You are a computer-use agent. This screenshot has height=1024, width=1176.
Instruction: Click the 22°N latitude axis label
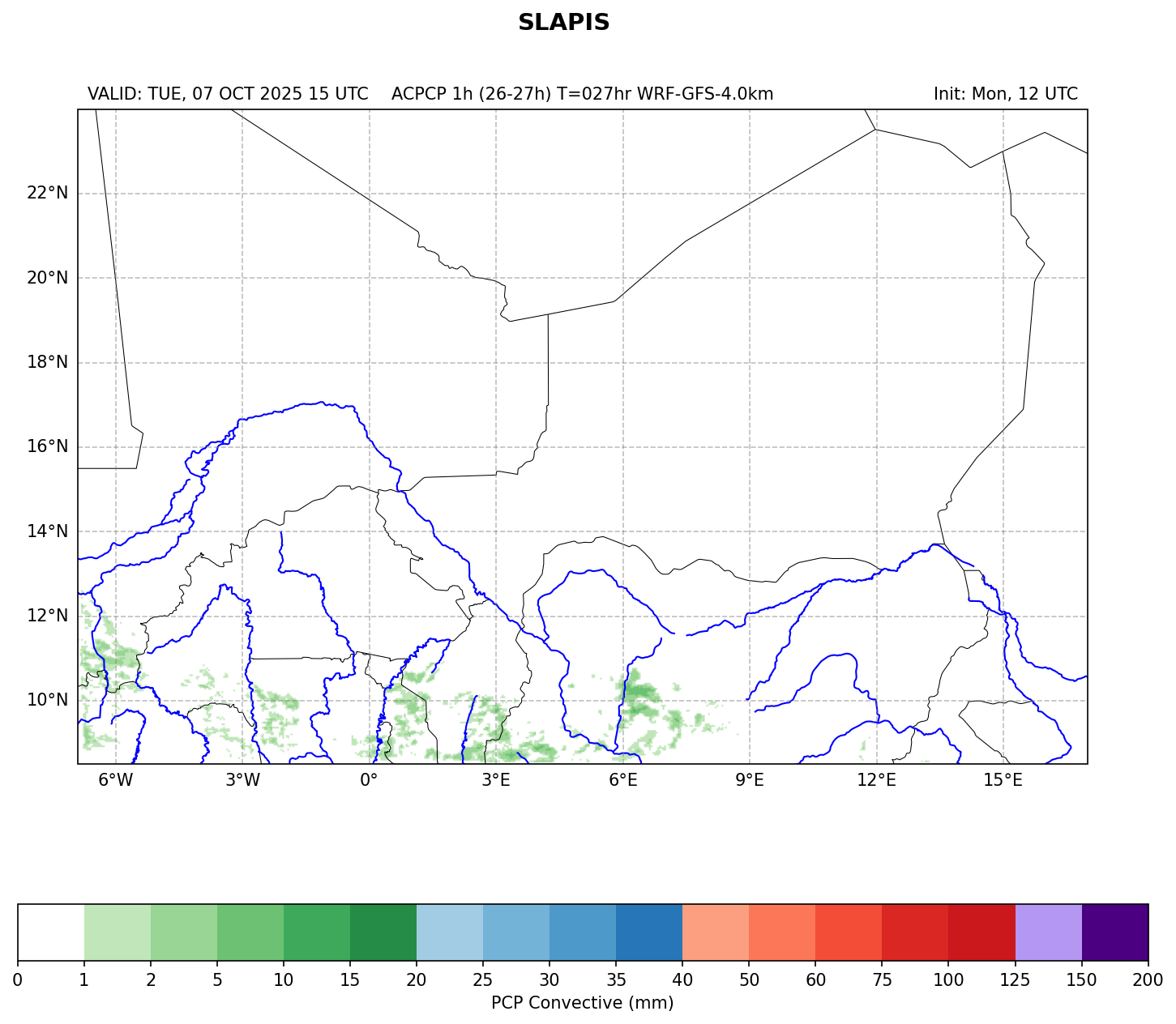tap(47, 193)
